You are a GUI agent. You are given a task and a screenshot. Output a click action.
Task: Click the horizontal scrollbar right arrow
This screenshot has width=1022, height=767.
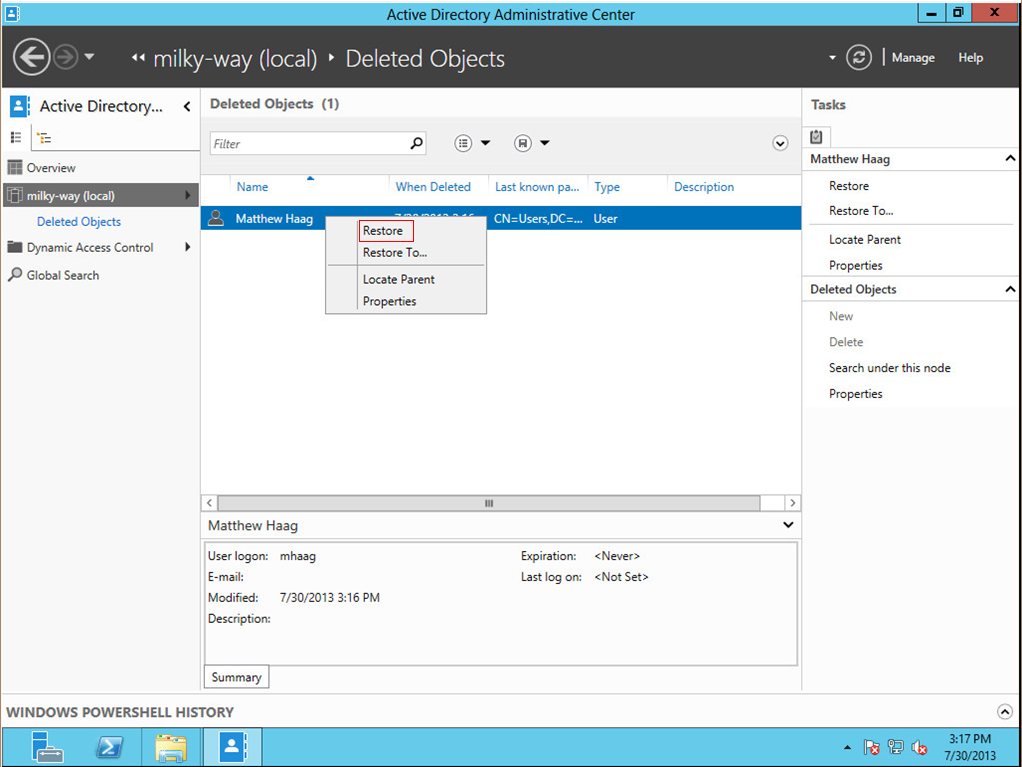pyautogui.click(x=793, y=503)
